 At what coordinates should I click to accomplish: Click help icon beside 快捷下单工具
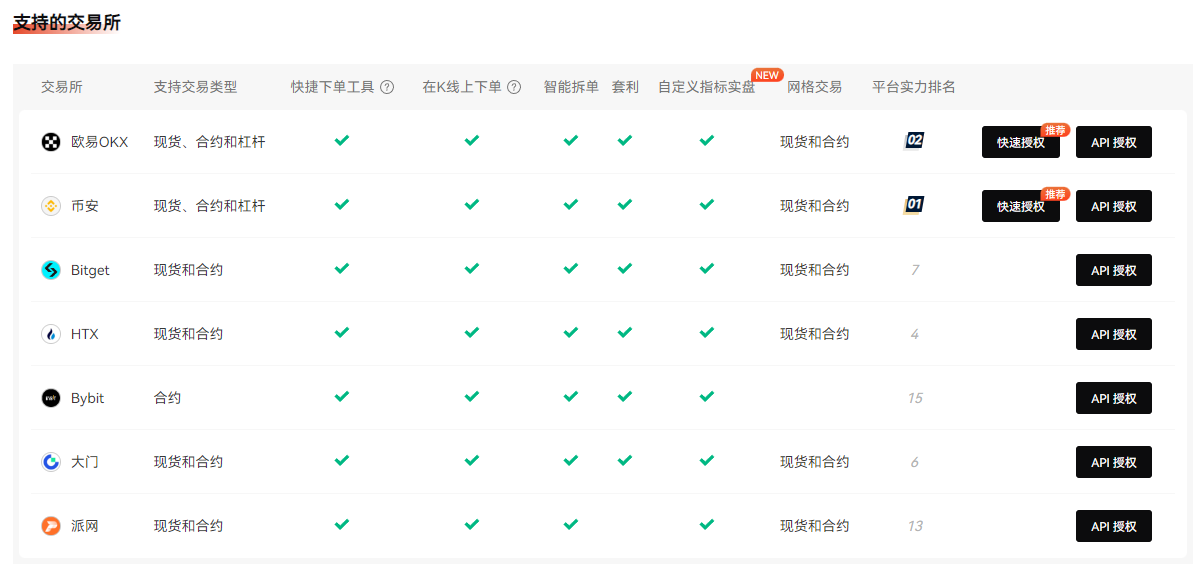coord(387,87)
